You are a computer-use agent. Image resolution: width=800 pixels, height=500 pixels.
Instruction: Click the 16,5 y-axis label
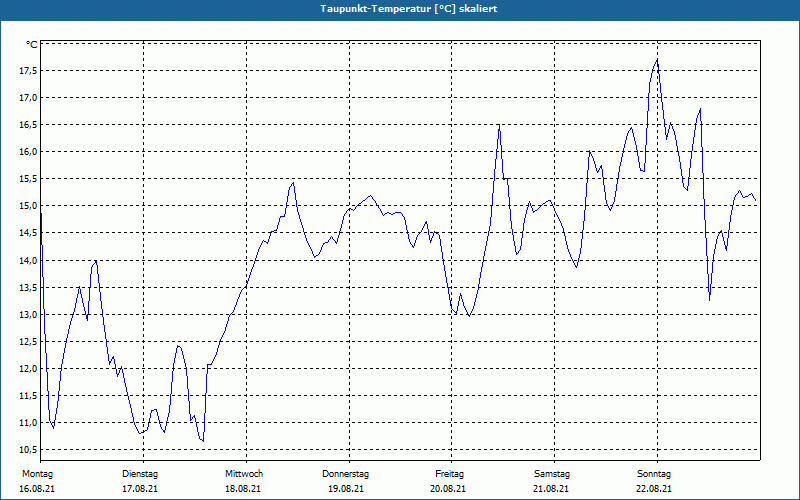click(x=28, y=124)
